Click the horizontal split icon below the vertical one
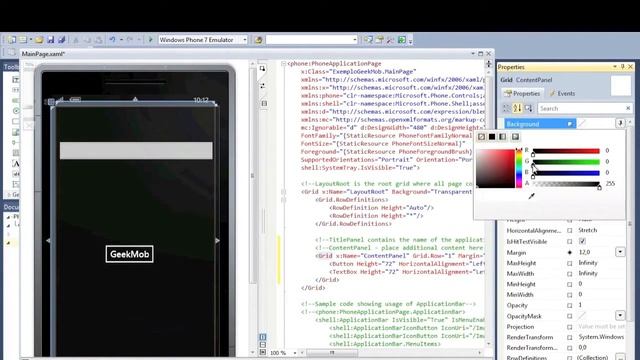The image size is (640, 360). 263,344
